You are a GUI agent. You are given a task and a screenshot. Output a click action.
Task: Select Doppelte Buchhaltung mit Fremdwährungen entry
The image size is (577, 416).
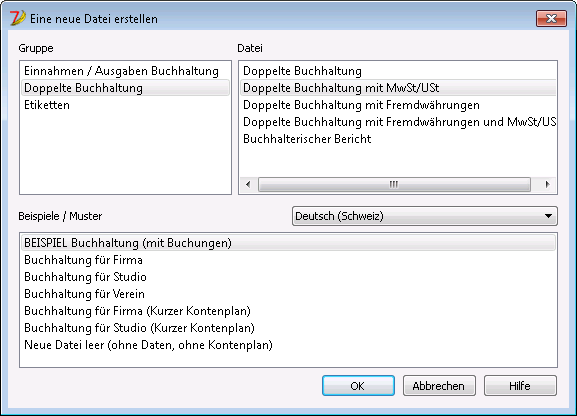[398, 105]
